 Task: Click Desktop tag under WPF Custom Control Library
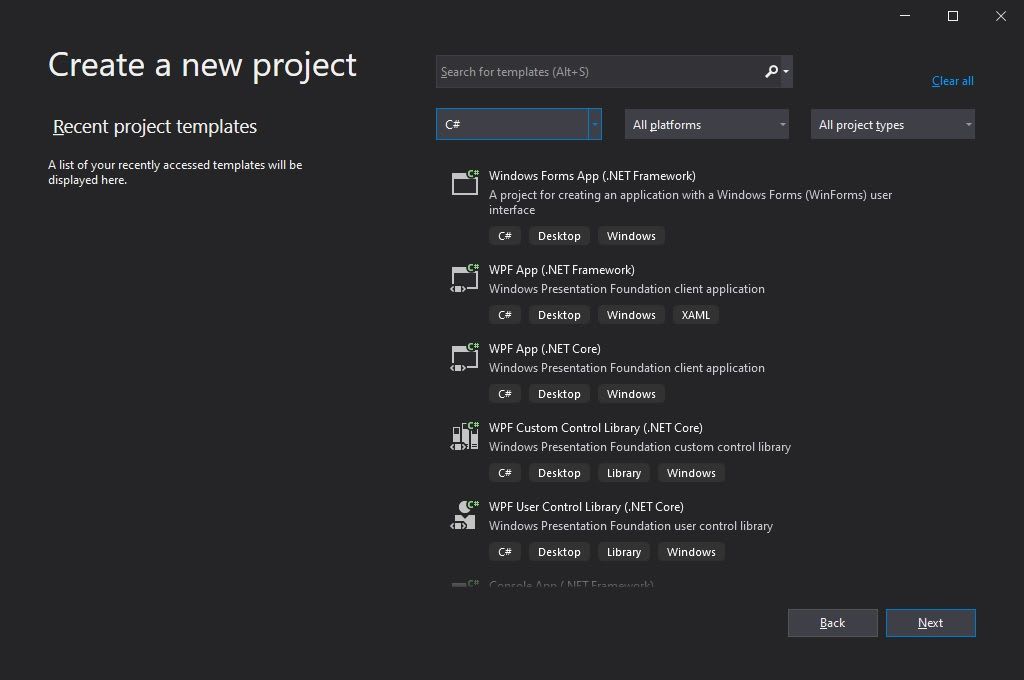559,473
